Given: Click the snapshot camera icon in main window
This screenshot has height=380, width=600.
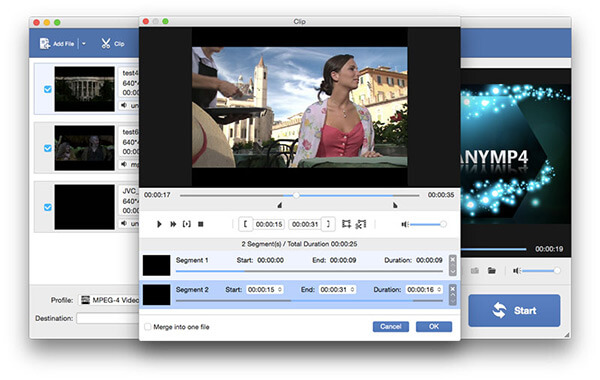Looking at the screenshot, I should pyautogui.click(x=475, y=271).
